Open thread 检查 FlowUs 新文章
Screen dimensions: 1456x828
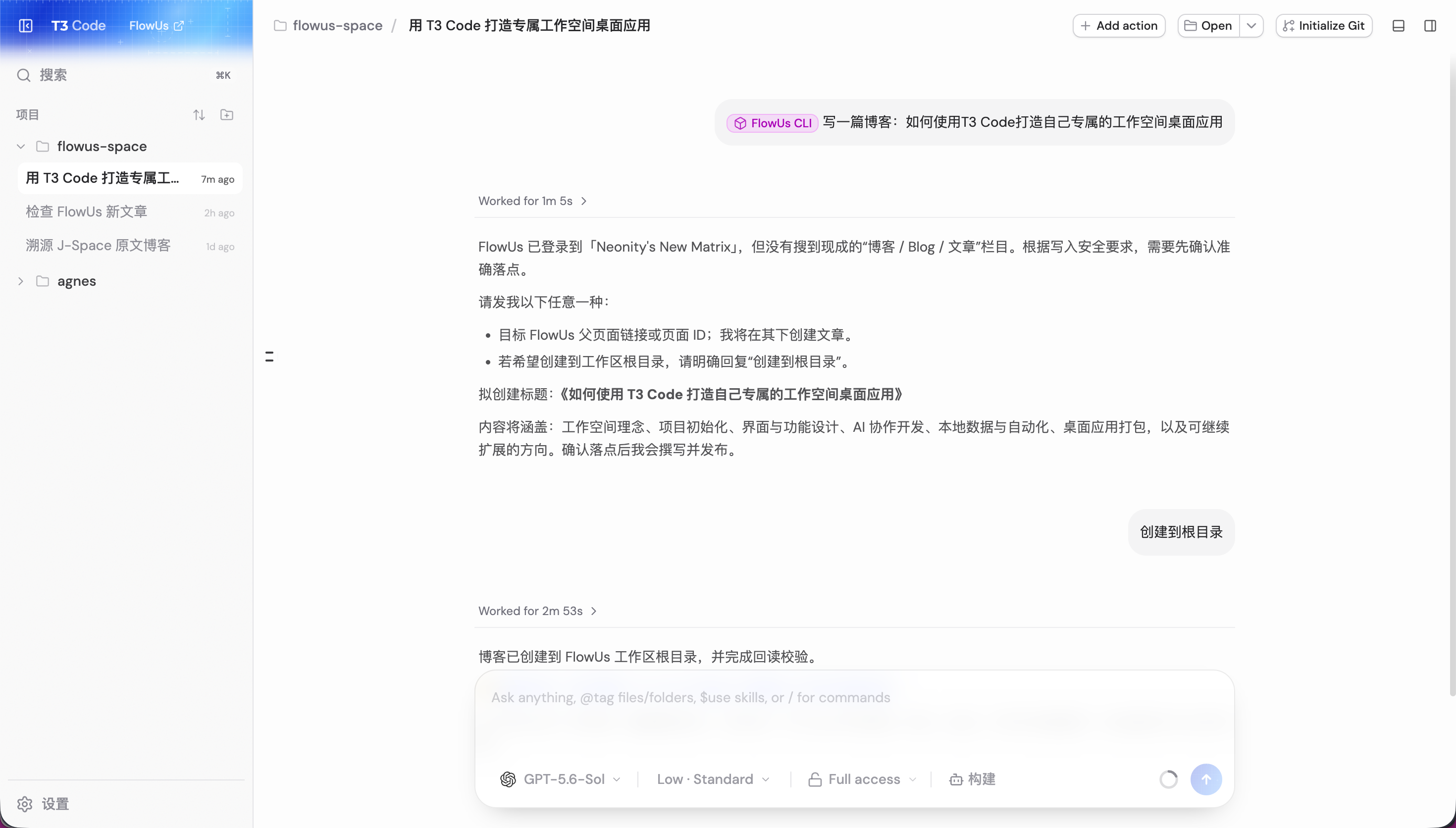coord(130,212)
